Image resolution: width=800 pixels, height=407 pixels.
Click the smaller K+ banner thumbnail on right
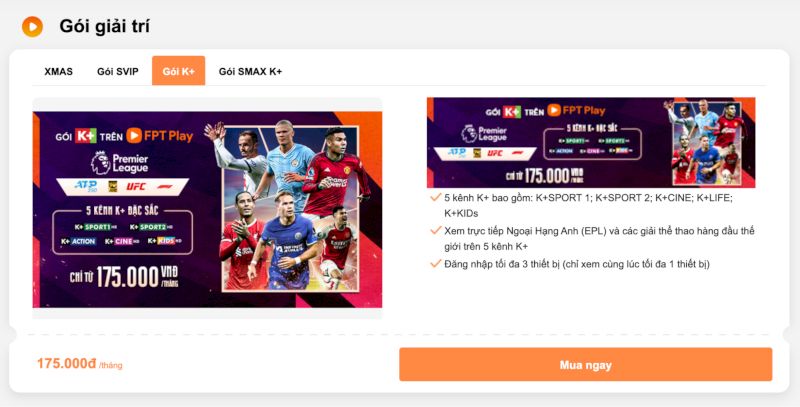tap(591, 142)
